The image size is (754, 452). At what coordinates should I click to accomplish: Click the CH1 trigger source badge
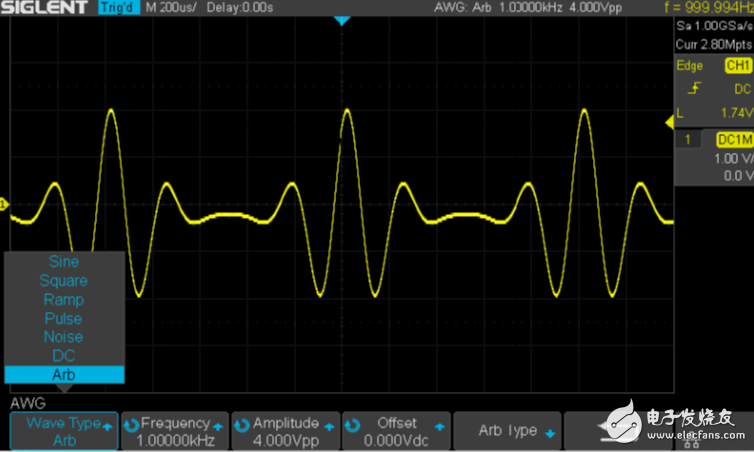736,66
